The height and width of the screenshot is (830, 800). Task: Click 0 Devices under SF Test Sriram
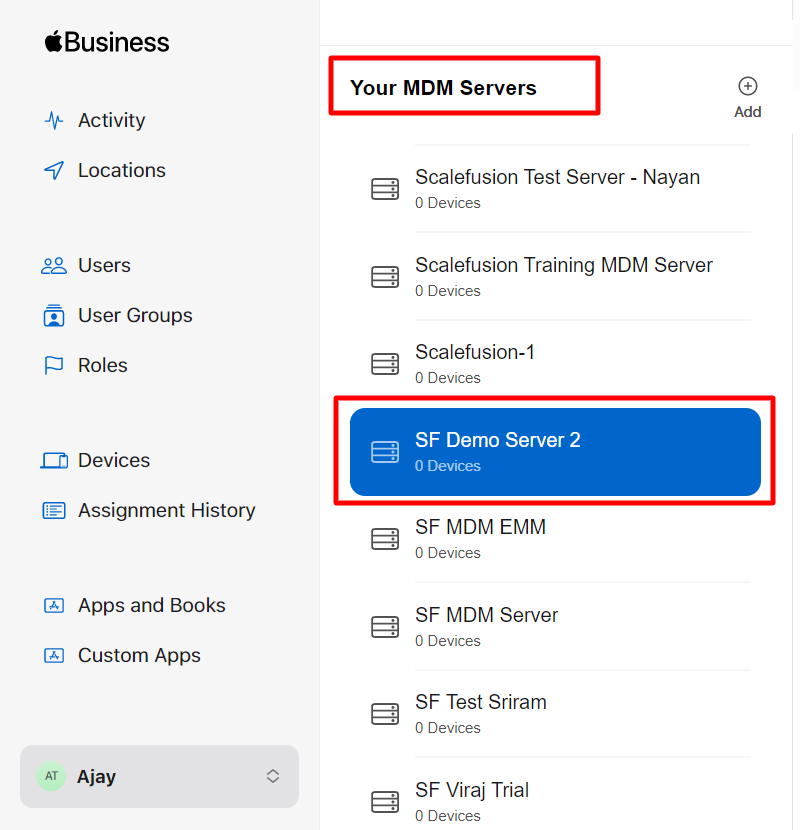pos(448,728)
